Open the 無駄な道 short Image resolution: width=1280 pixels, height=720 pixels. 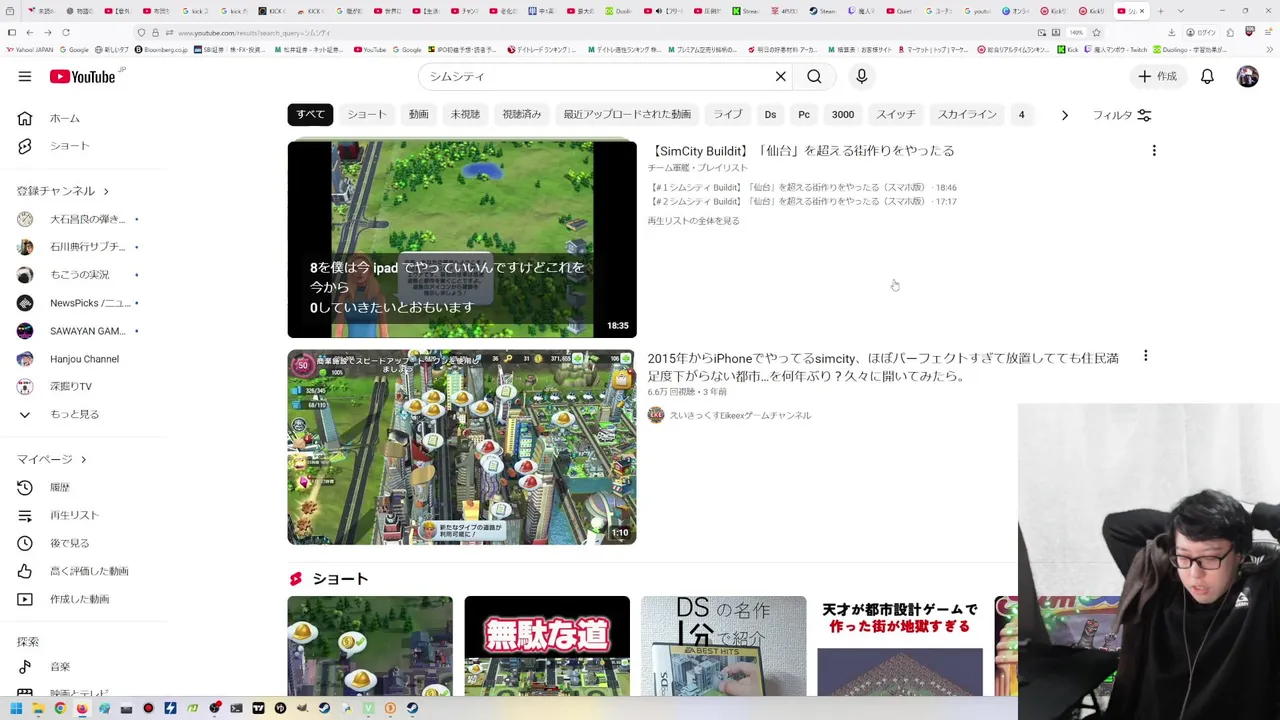coord(547,646)
